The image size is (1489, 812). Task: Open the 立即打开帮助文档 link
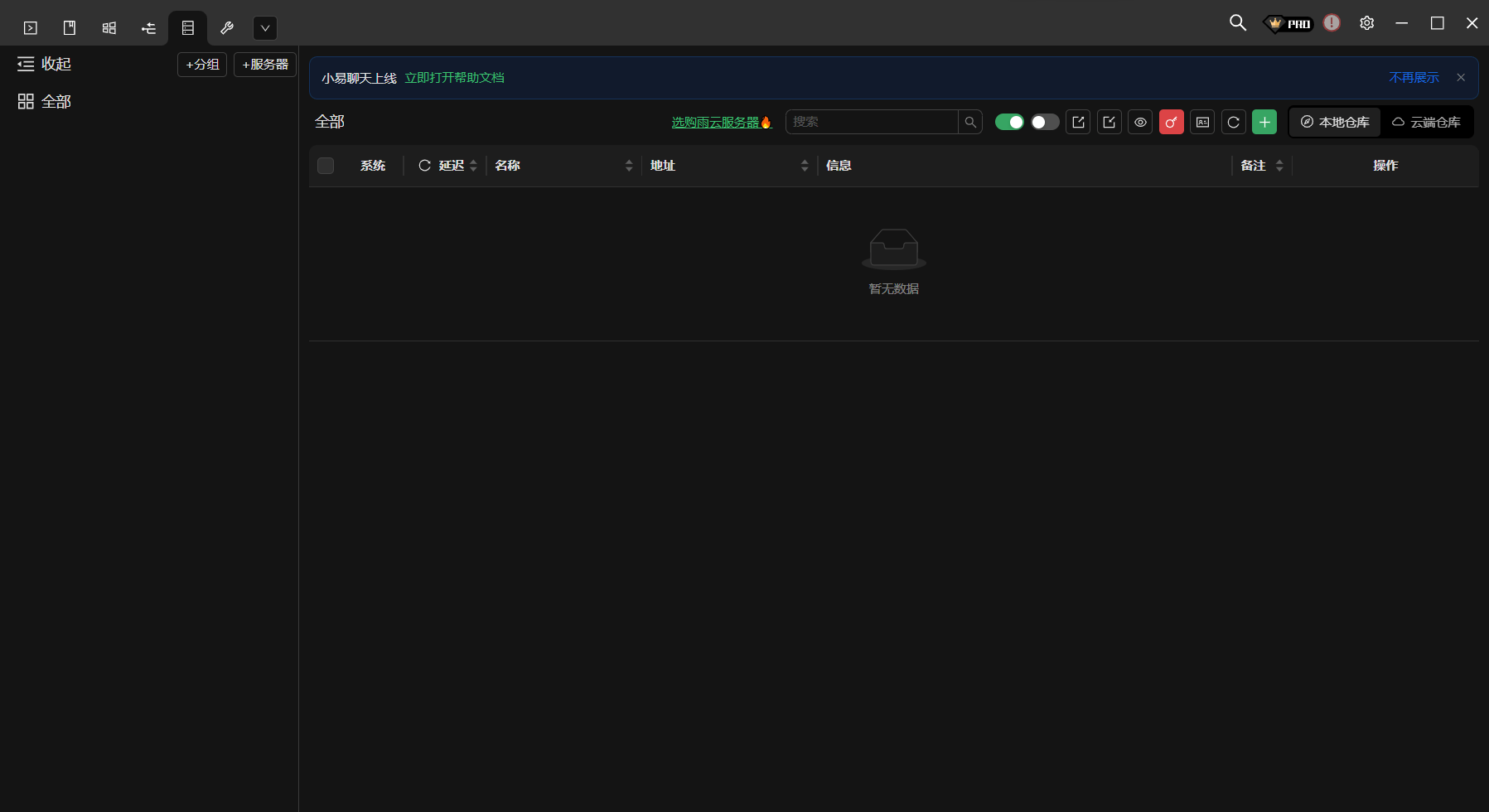coord(454,78)
